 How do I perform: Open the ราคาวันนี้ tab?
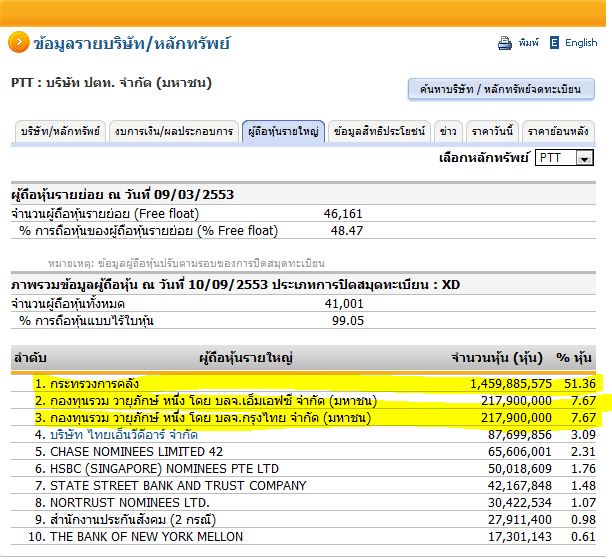click(492, 131)
